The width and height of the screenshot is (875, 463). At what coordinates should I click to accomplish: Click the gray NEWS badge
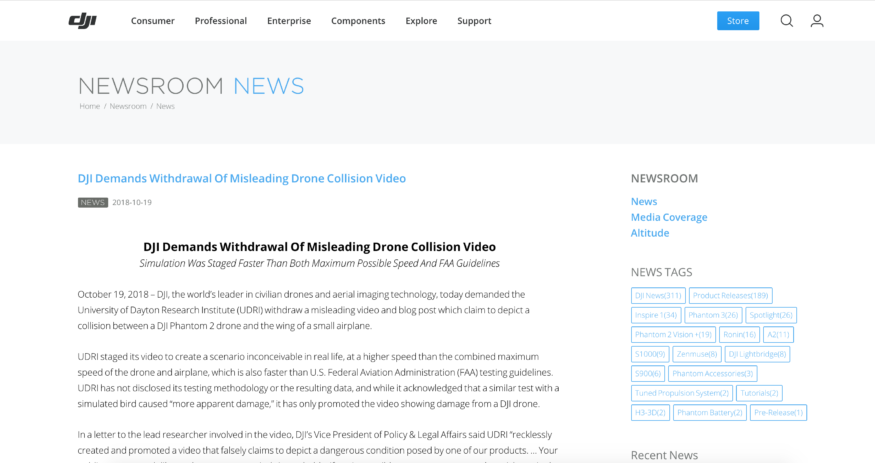(93, 202)
